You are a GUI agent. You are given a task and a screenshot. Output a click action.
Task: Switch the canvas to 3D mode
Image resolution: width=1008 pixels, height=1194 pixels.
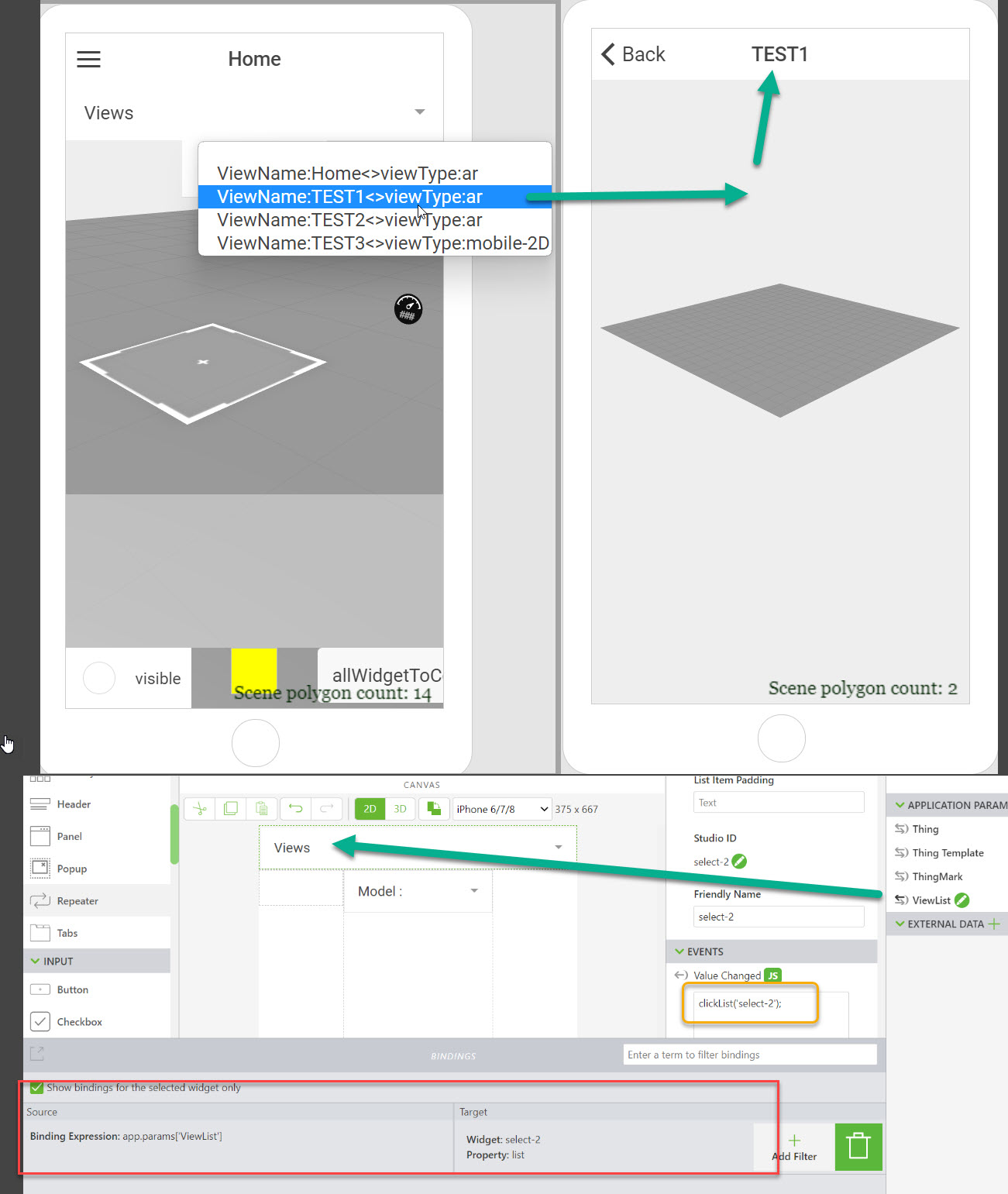[x=400, y=808]
